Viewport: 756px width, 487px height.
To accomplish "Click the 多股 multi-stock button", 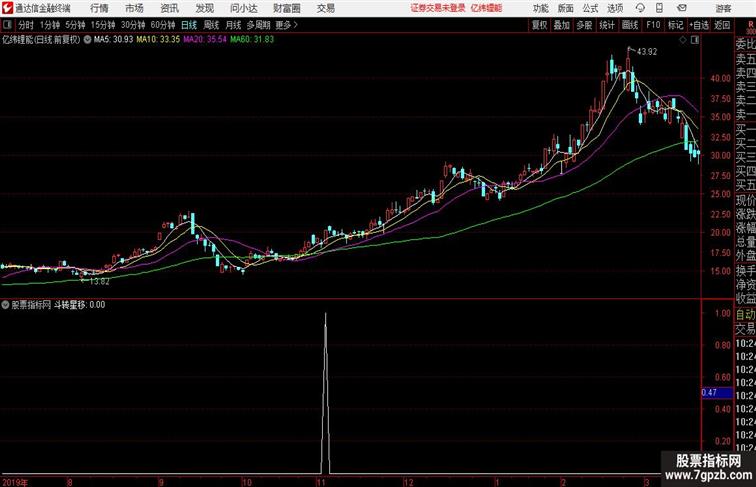I will pyautogui.click(x=584, y=25).
